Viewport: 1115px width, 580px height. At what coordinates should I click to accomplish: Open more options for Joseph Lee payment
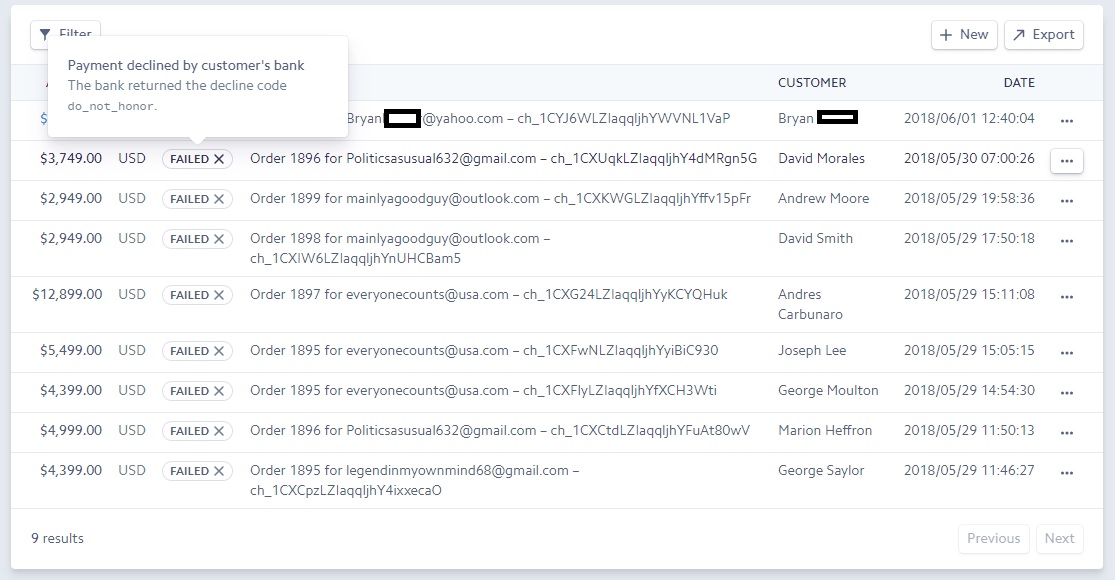click(x=1066, y=352)
